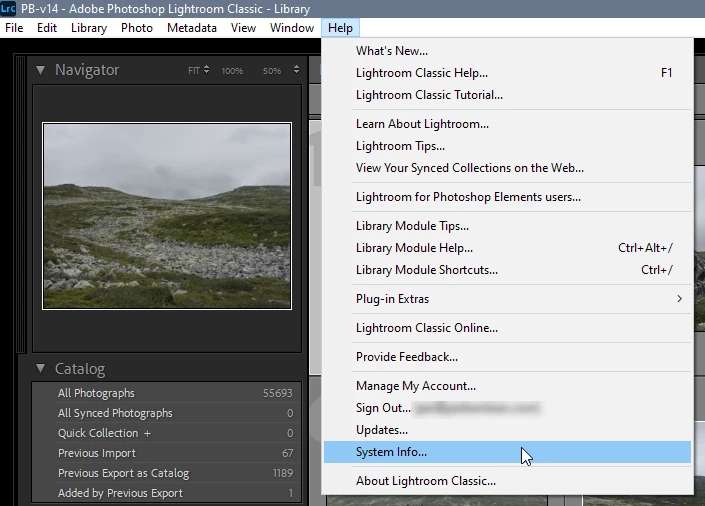Open Lightroom Classic Tutorial…
The height and width of the screenshot is (506, 705).
click(507, 95)
